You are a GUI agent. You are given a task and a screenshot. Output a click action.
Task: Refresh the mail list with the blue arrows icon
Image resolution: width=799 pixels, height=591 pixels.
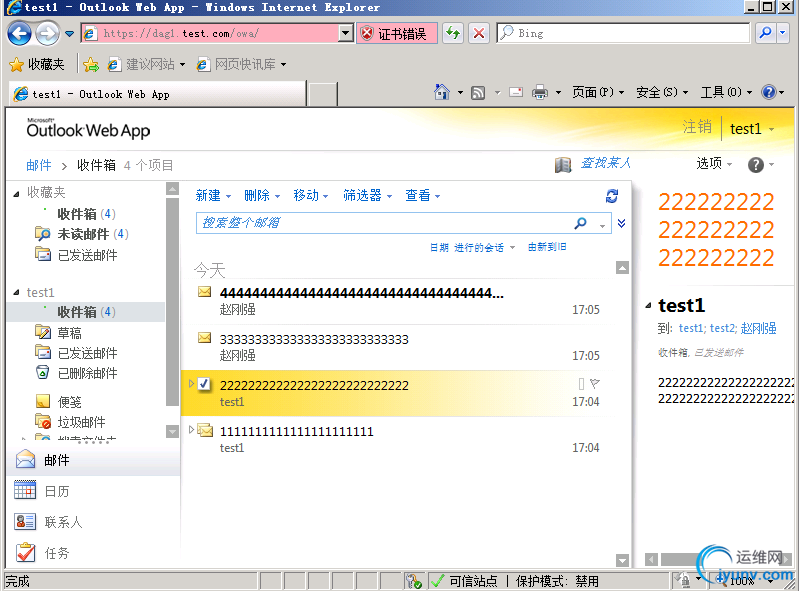pyautogui.click(x=612, y=196)
